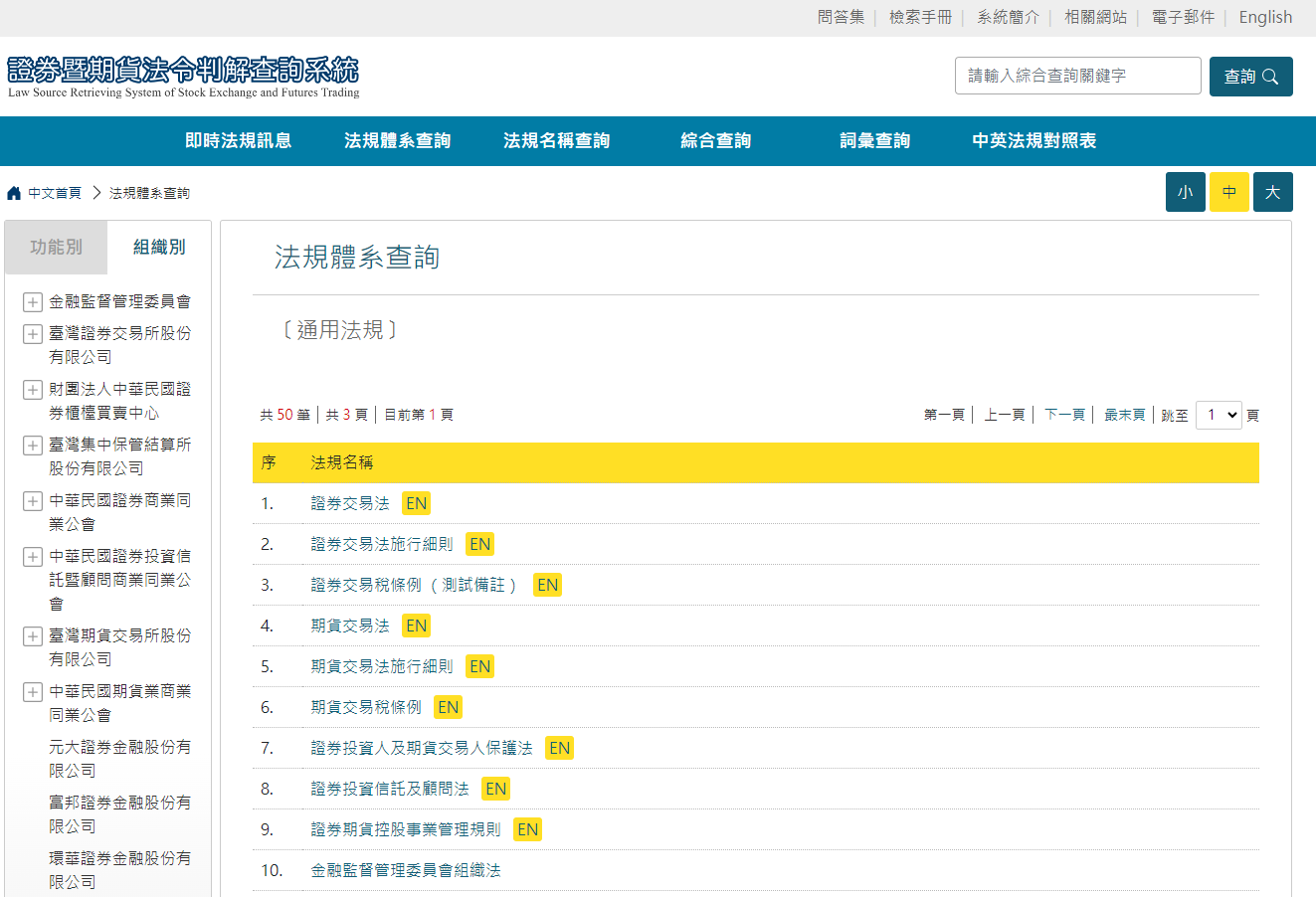Go to 中文首頁 breadcrumb link
Viewport: 1316px width, 897px height.
click(x=55, y=193)
